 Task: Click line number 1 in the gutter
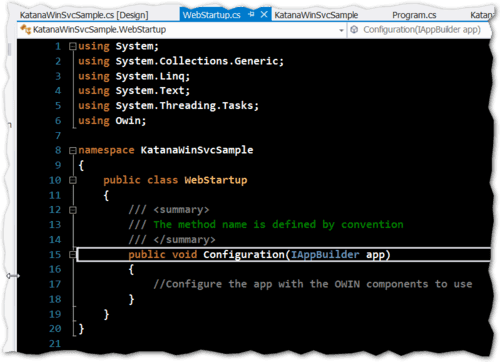tap(58, 46)
